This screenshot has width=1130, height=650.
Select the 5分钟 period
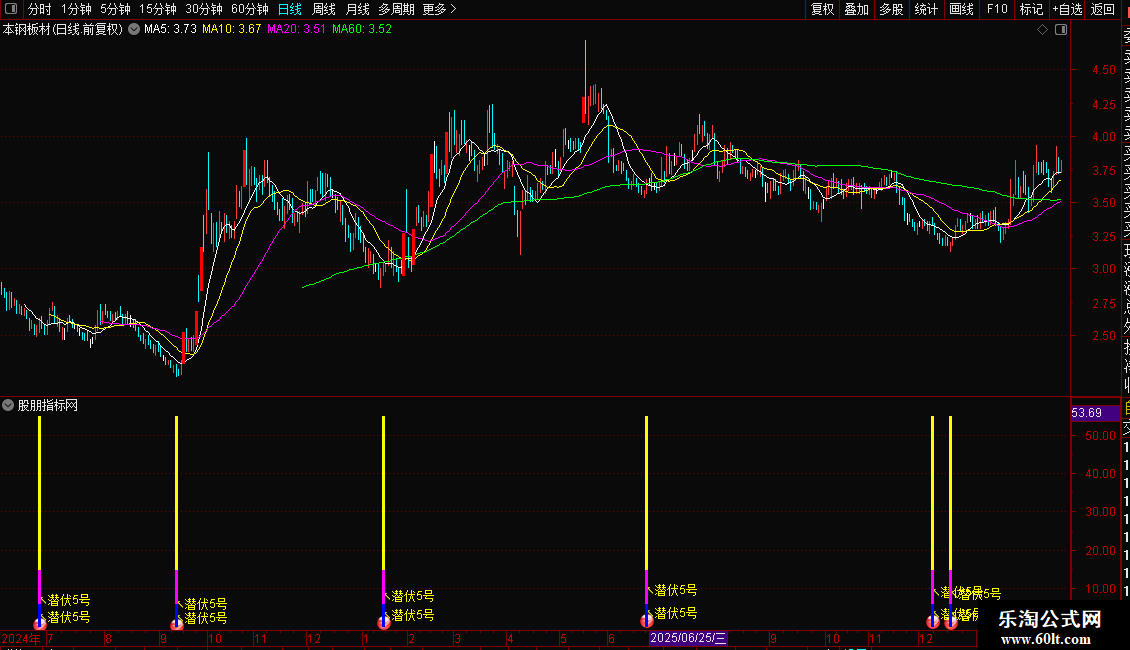tap(115, 9)
